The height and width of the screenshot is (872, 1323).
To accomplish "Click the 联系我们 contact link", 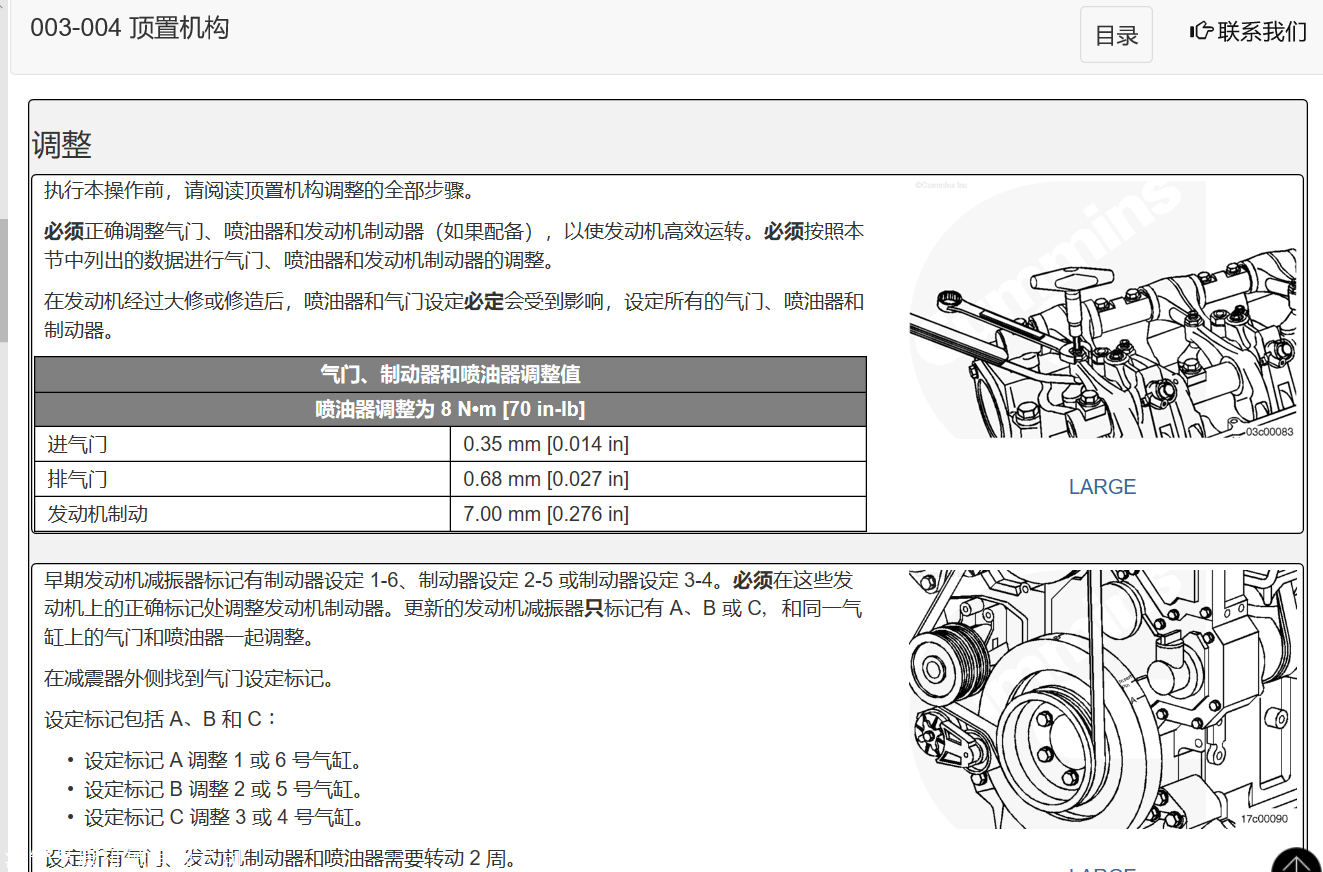I will pos(1261,32).
